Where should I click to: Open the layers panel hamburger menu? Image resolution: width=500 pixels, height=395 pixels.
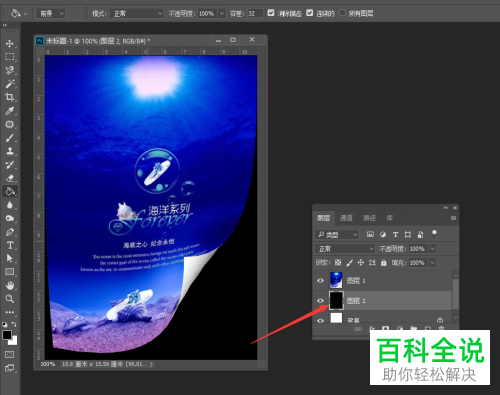[x=453, y=218]
